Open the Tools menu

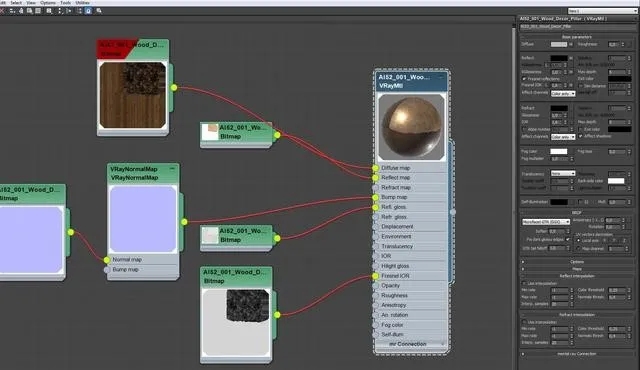65,2
